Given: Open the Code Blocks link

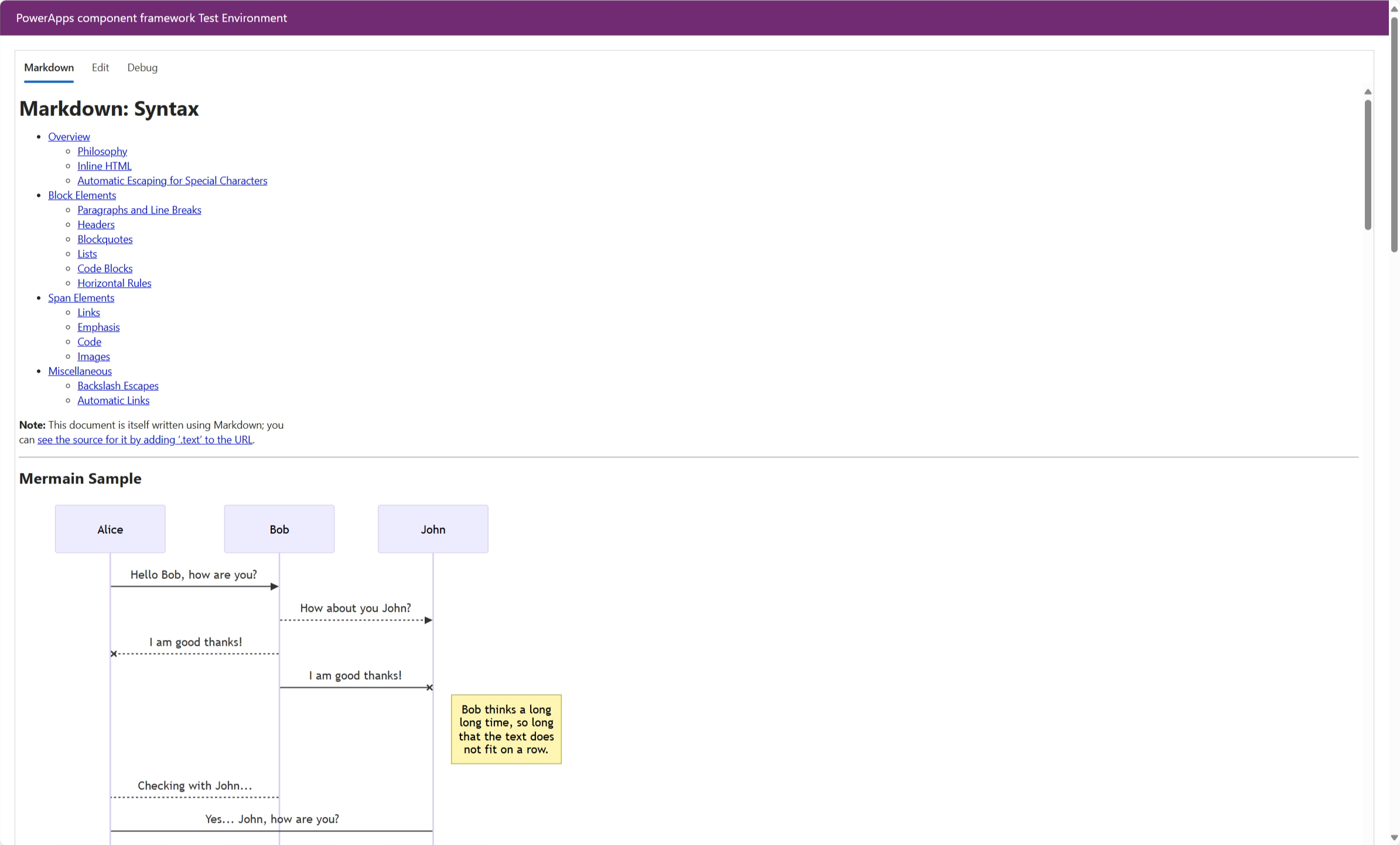Looking at the screenshot, I should click(x=105, y=268).
